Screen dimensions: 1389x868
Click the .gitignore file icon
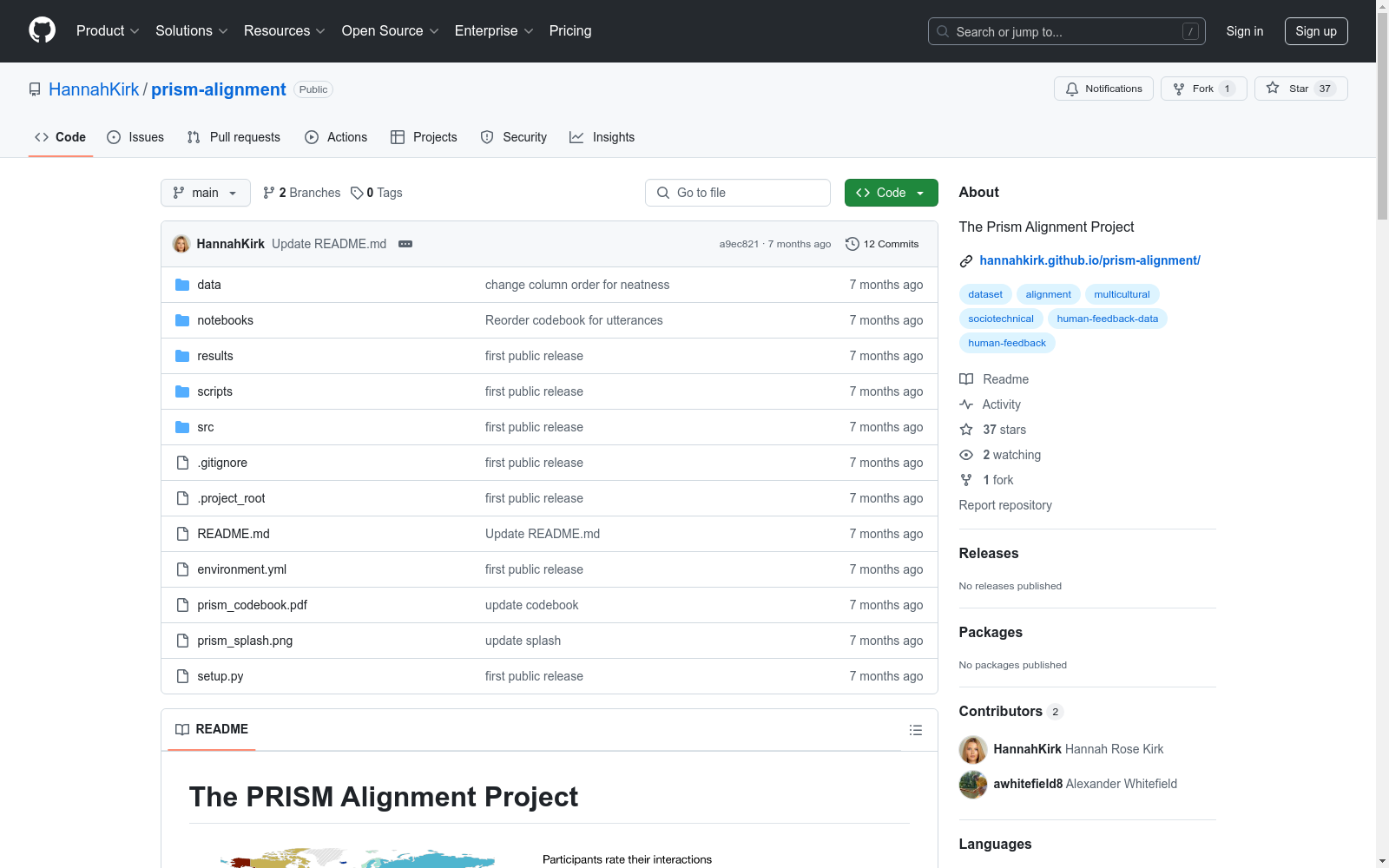coord(182,463)
